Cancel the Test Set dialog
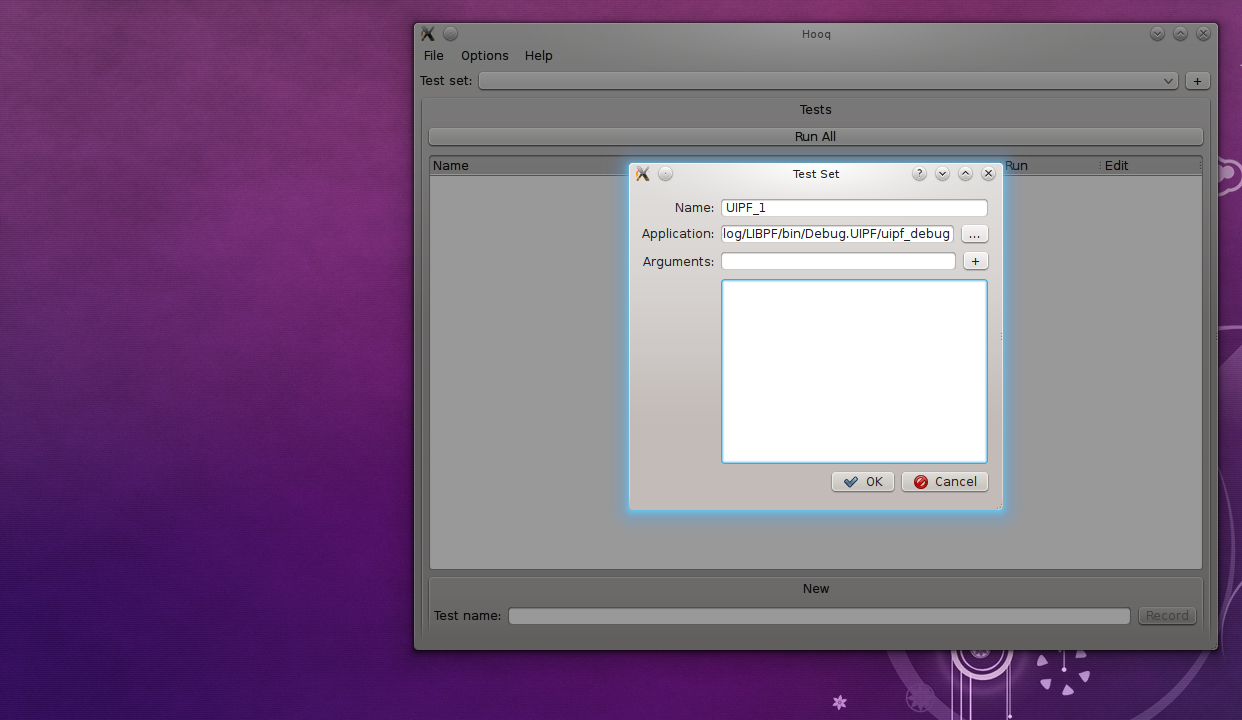 pyautogui.click(x=944, y=482)
